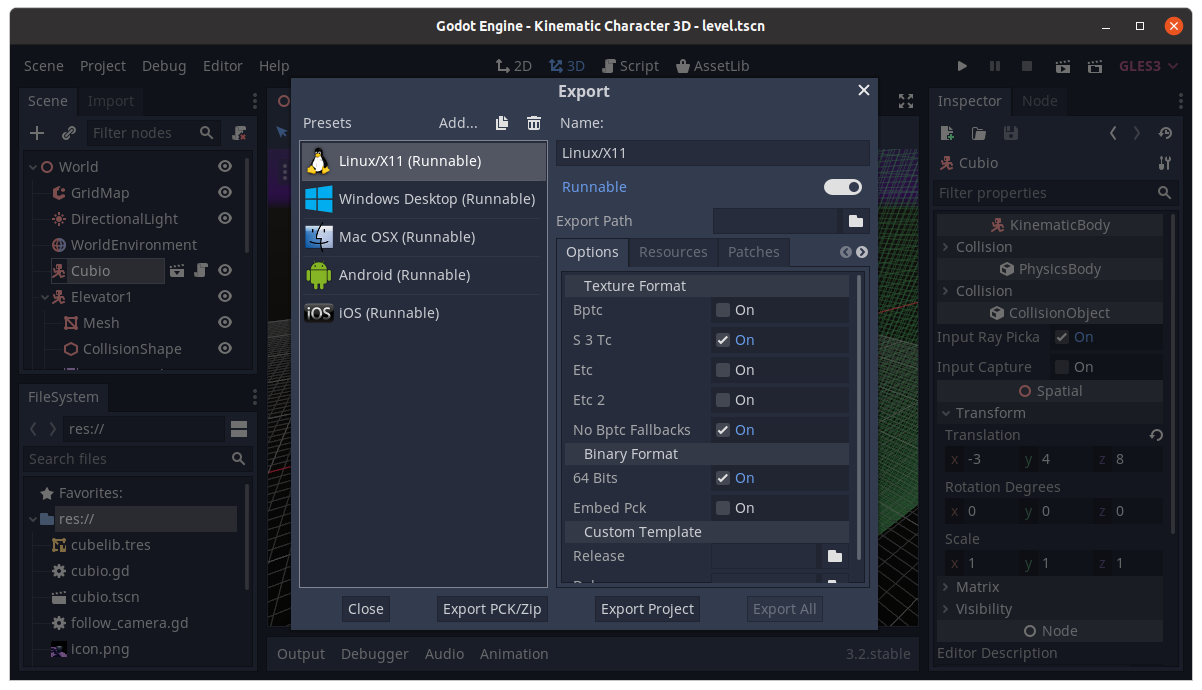Open Cubio's scene in editor icon
The height and width of the screenshot is (690, 1202).
177,270
